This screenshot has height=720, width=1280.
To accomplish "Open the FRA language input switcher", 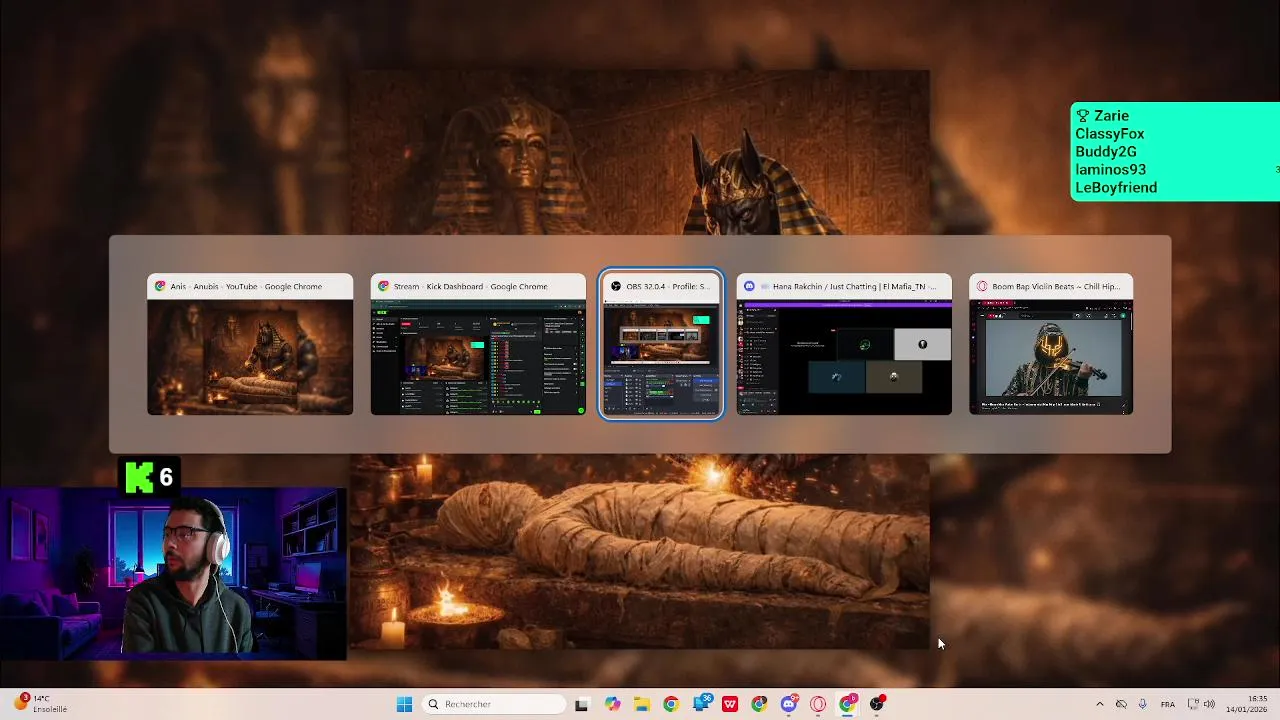I will coord(1167,704).
